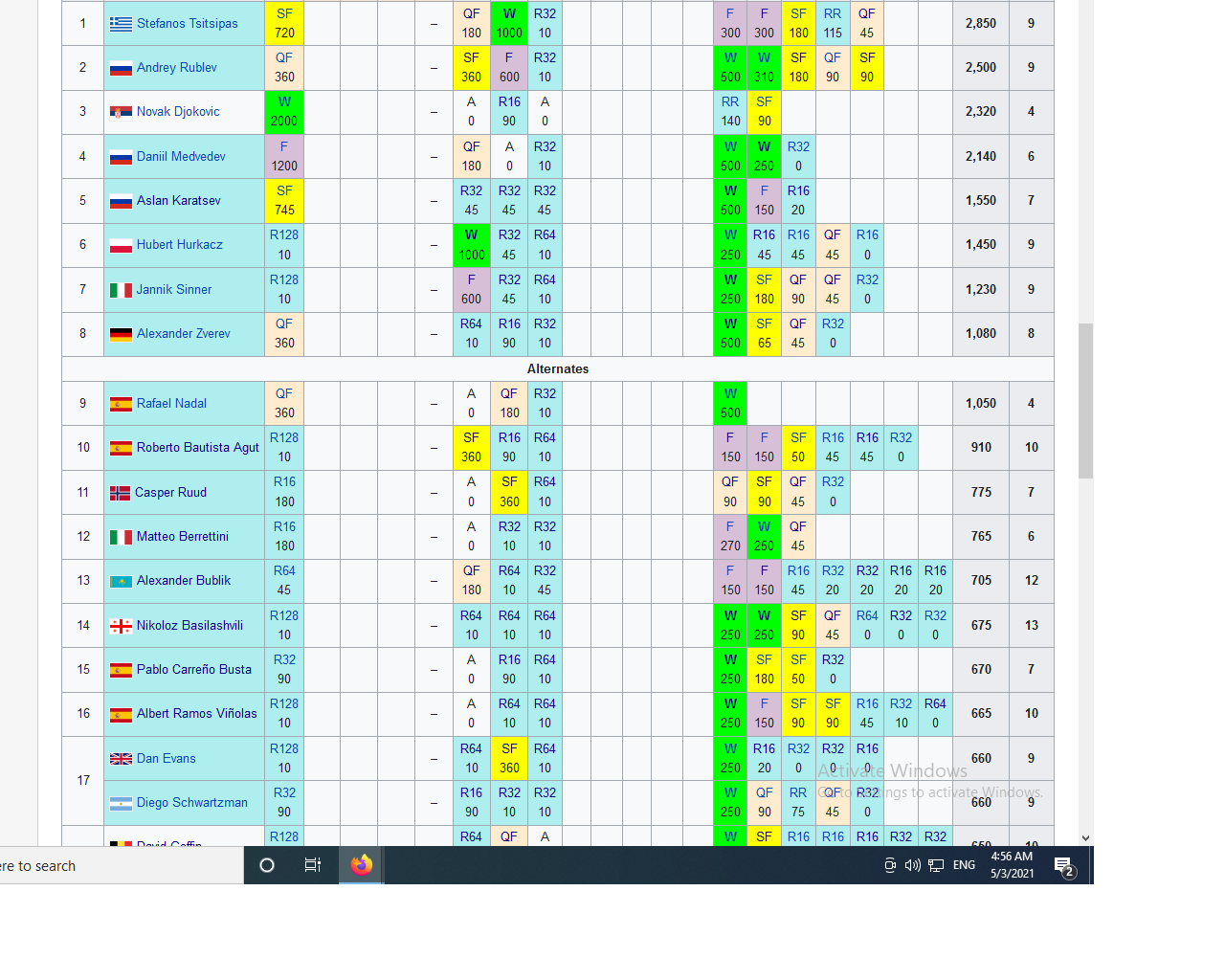Click the vertical scrollbar thumb
The height and width of the screenshot is (980, 1225).
click(1085, 400)
